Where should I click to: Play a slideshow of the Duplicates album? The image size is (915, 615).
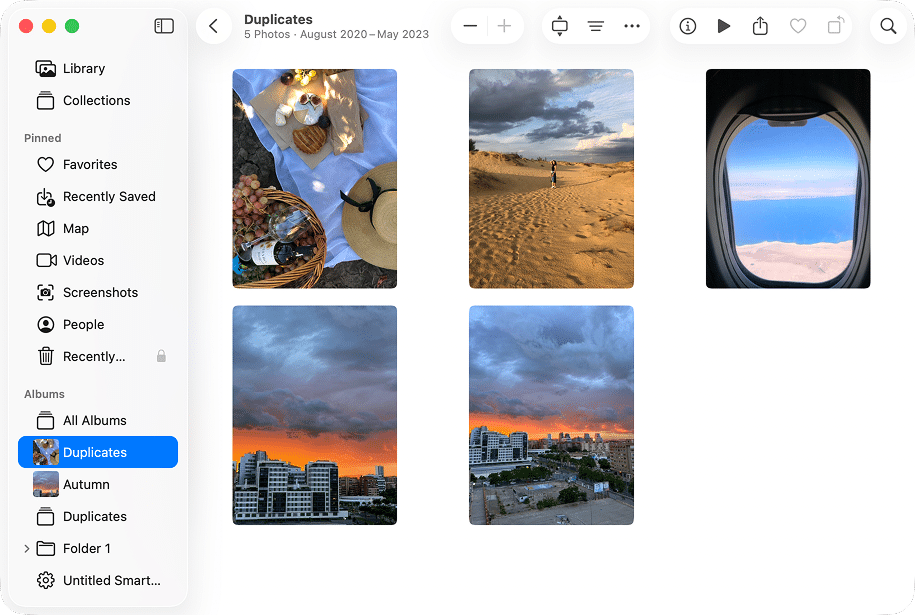coord(724,26)
